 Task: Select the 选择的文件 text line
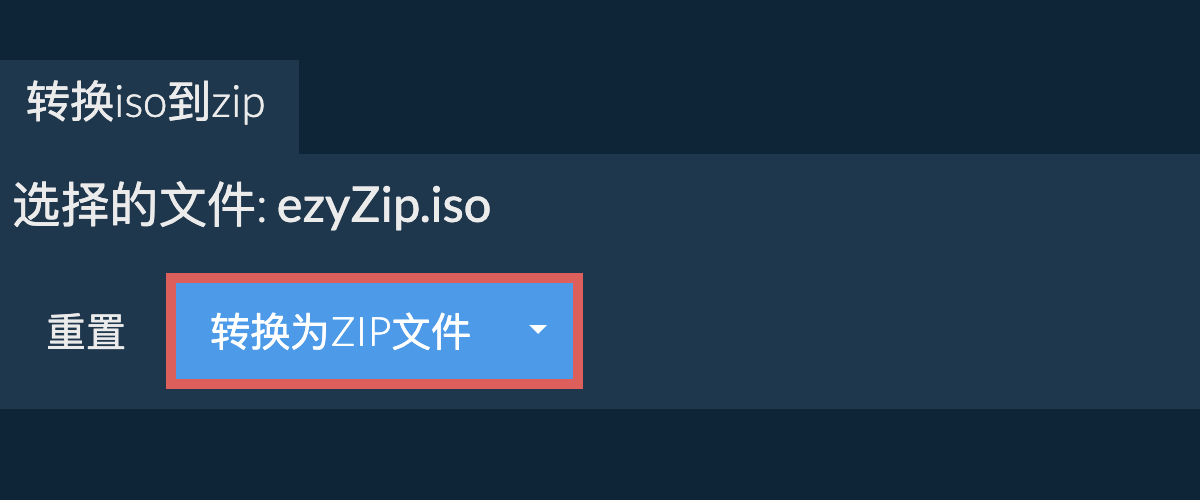[x=252, y=208]
